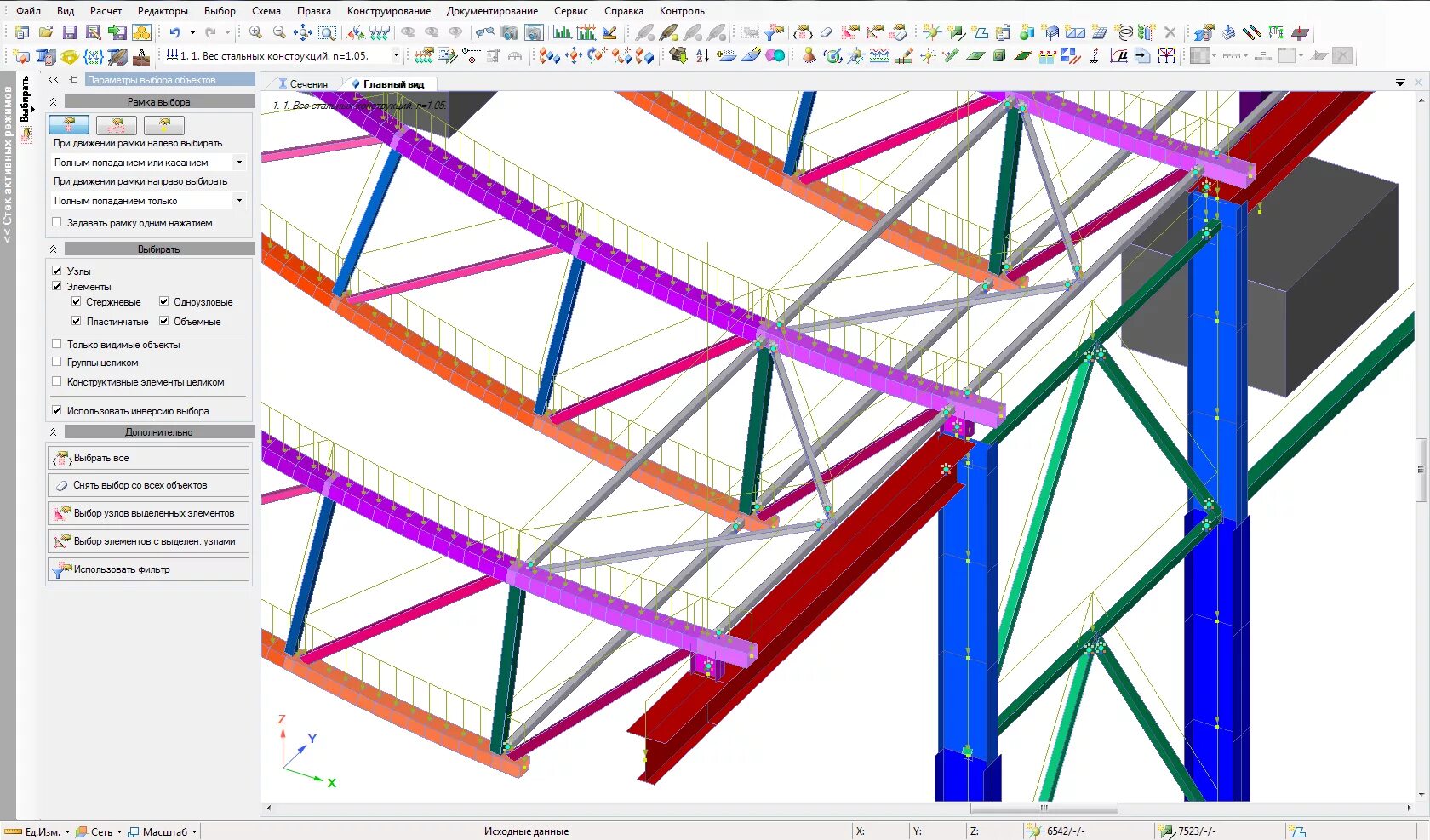Click the Undo arrow on the toolbar
Image resolution: width=1430 pixels, height=840 pixels.
tap(177, 32)
